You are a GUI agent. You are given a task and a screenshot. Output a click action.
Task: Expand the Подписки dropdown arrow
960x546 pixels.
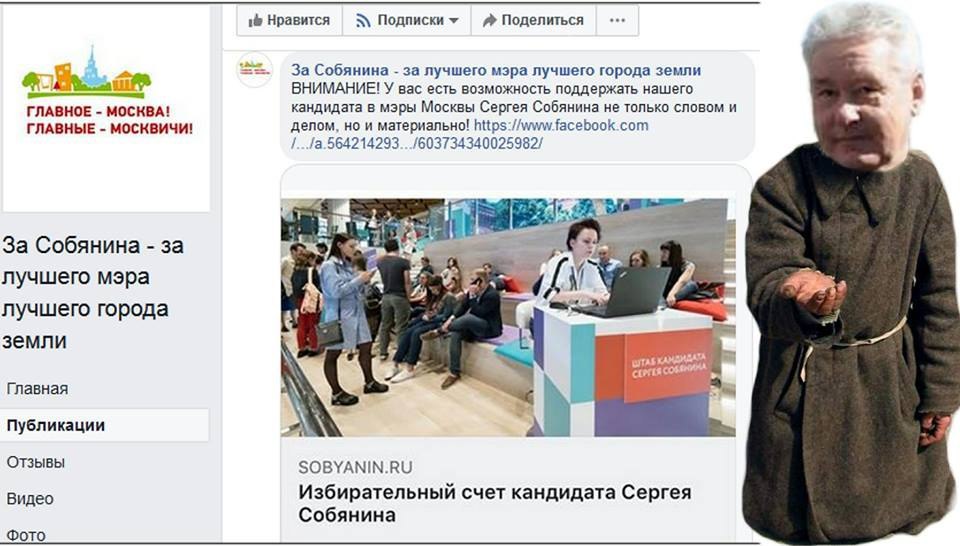tap(454, 21)
